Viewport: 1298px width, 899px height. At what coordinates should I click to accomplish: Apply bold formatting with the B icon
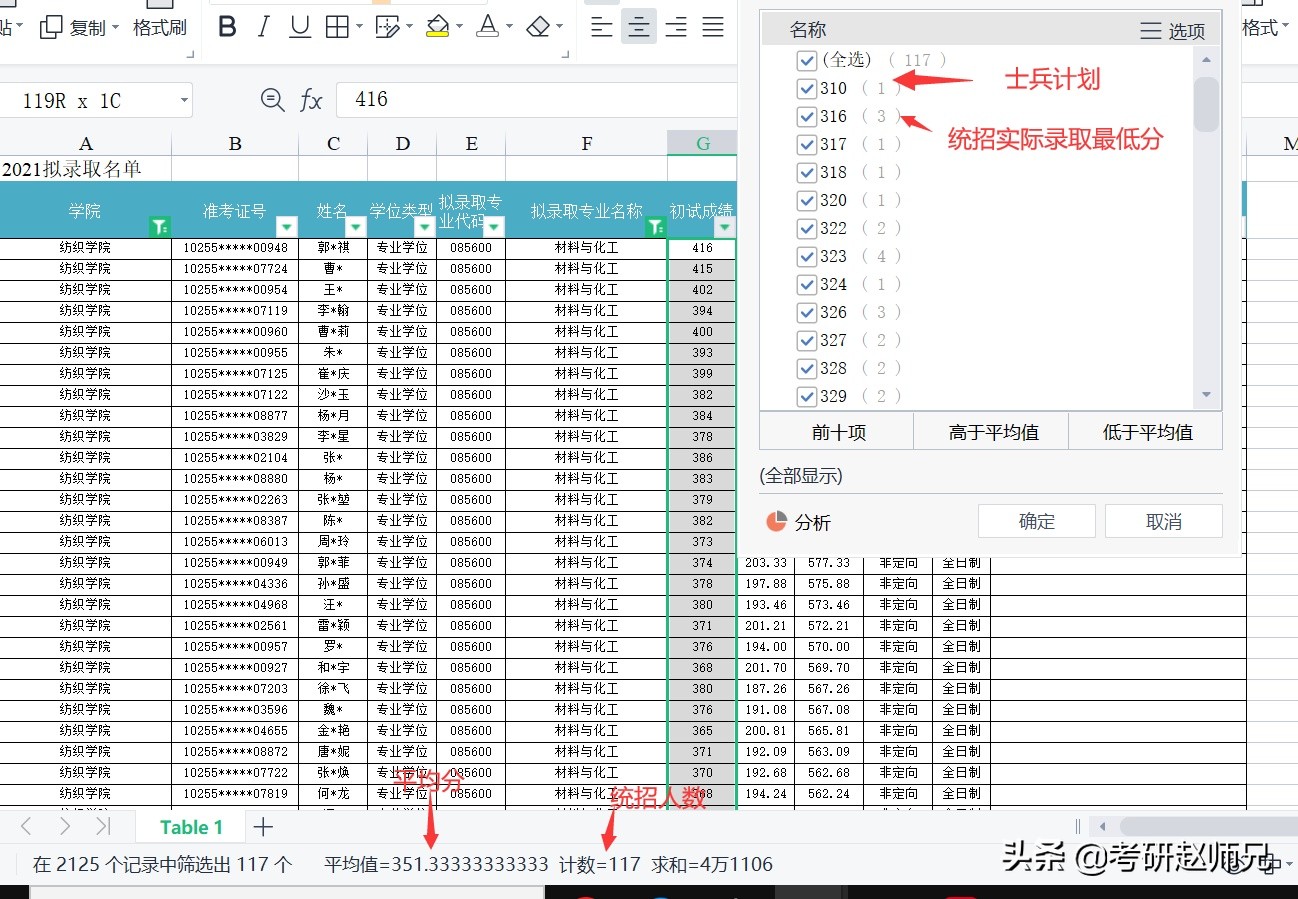[x=226, y=27]
